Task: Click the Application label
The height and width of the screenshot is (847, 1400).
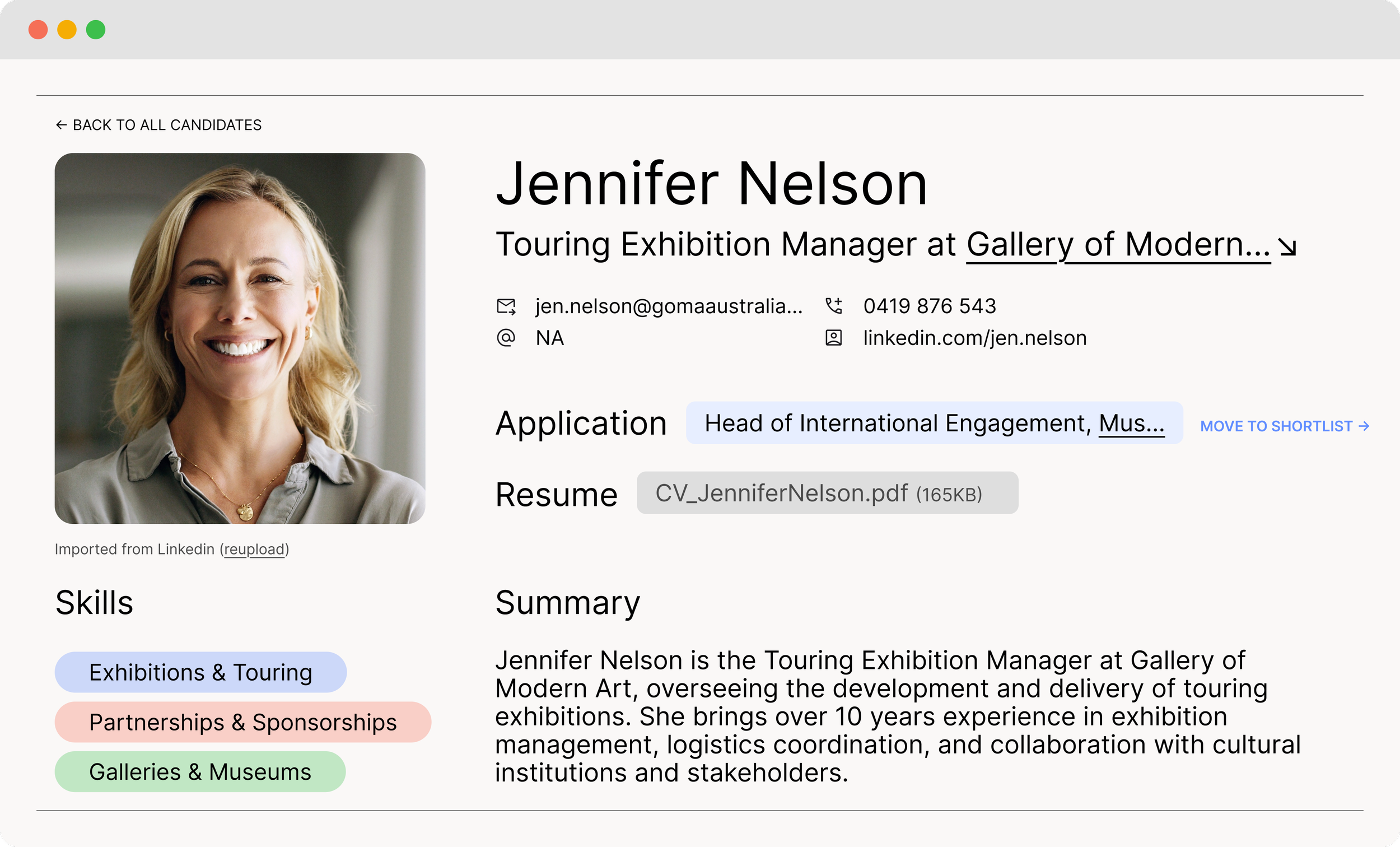Action: [581, 424]
